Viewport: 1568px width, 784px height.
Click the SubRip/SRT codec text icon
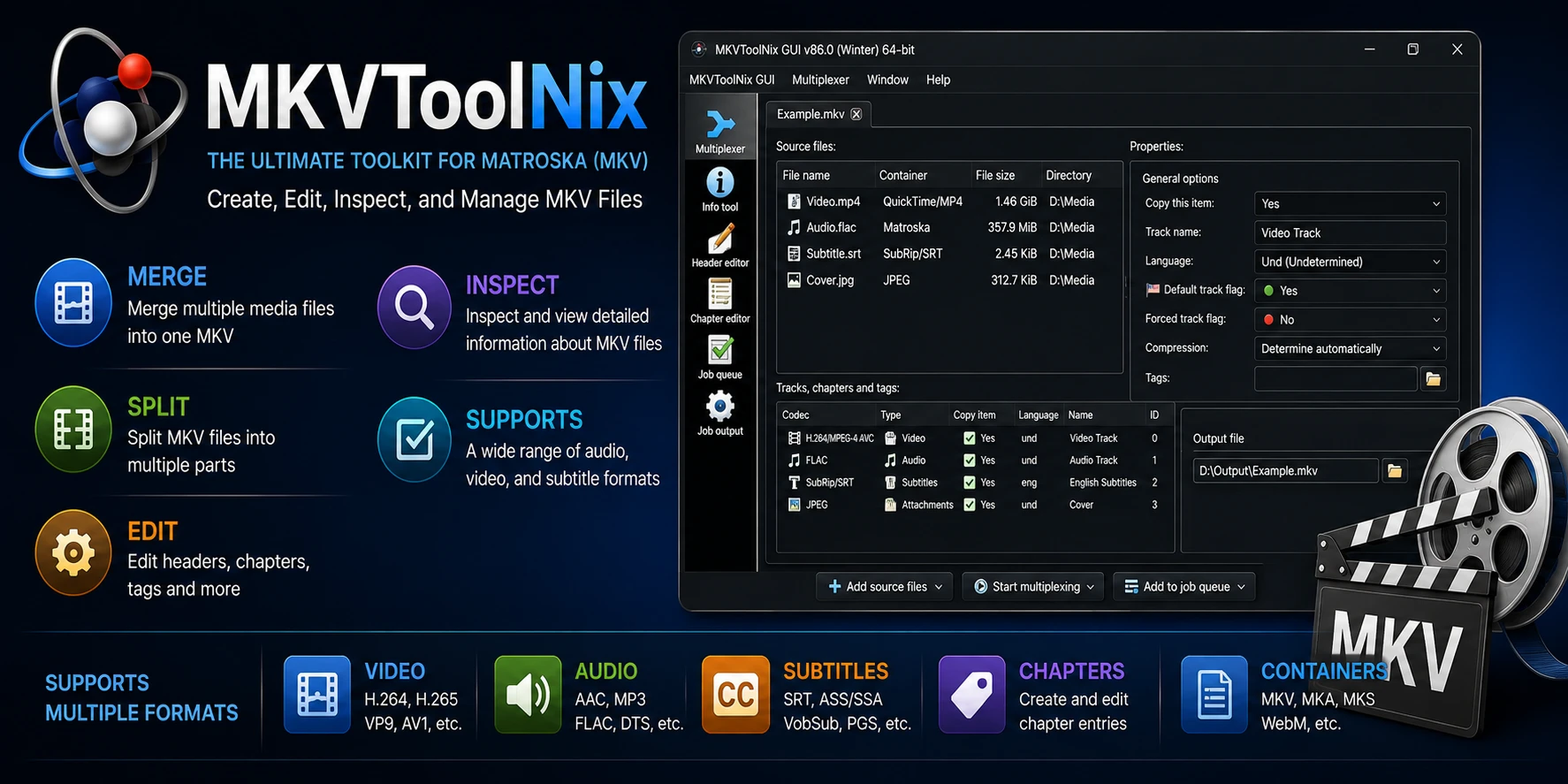point(794,483)
